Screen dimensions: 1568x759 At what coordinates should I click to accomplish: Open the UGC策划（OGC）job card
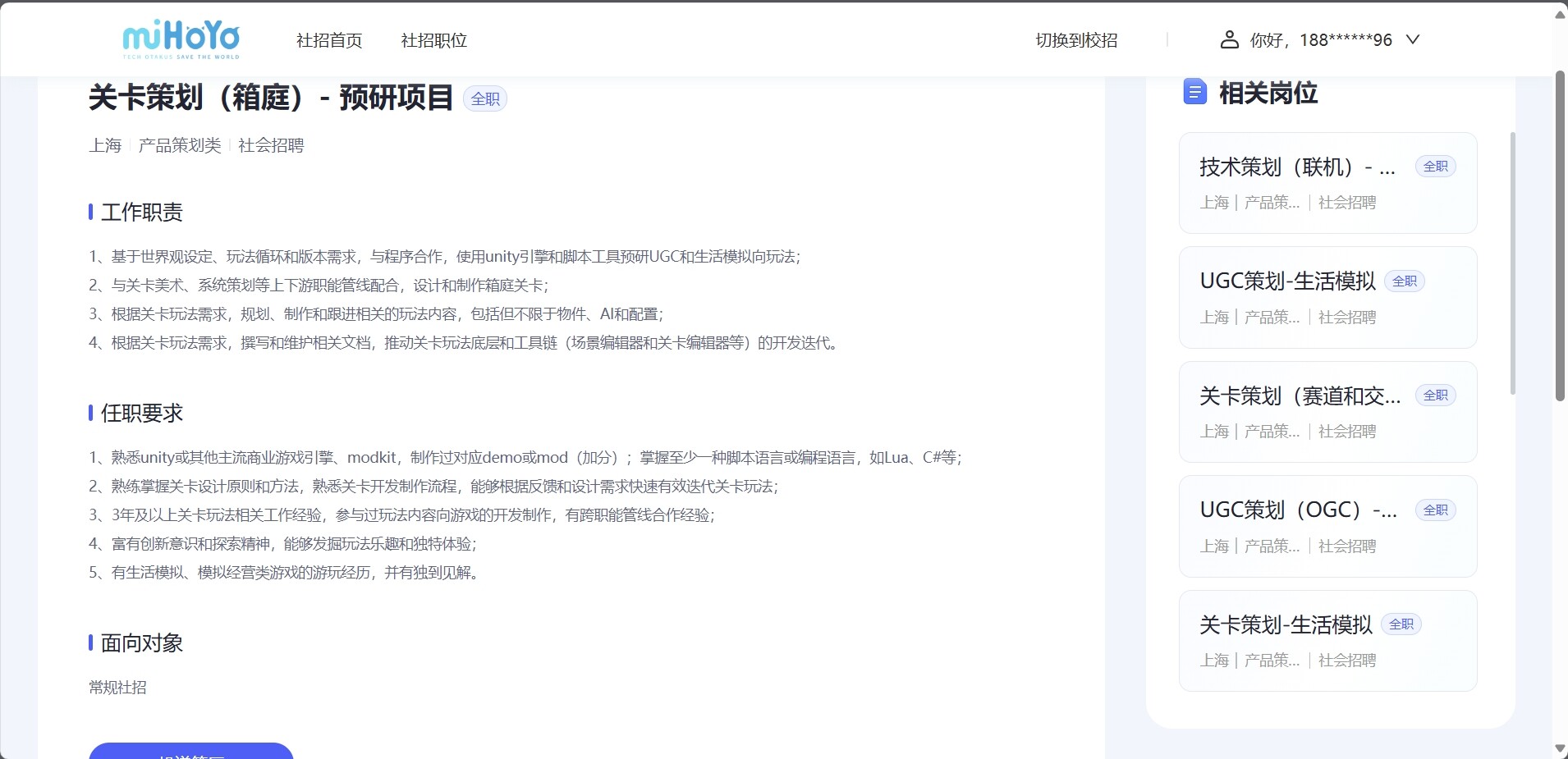(x=1327, y=526)
